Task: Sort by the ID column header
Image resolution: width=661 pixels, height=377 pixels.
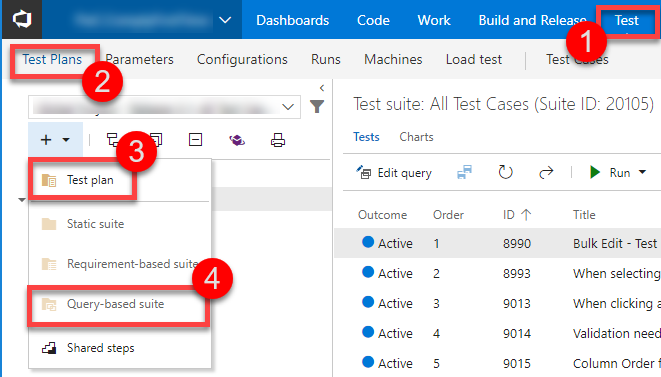Action: pos(516,215)
